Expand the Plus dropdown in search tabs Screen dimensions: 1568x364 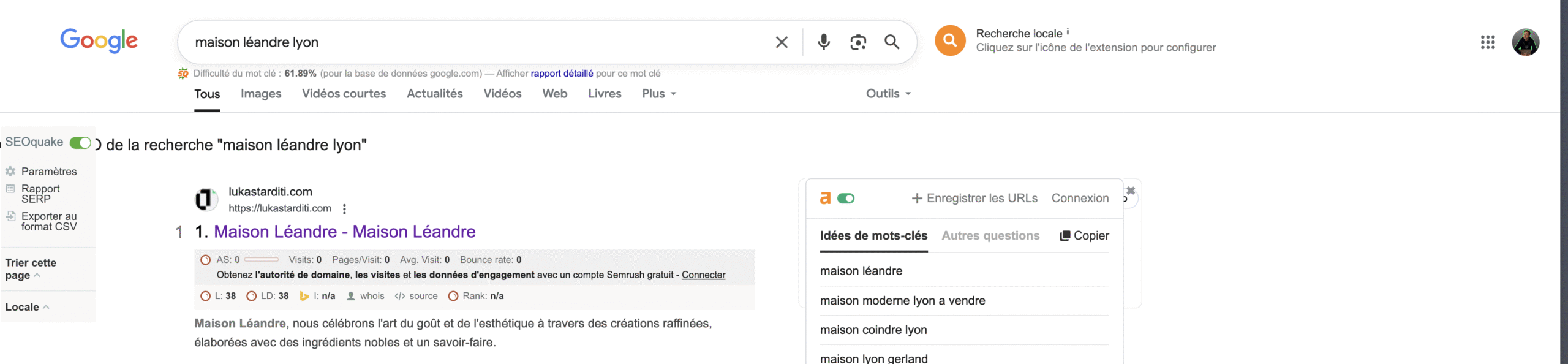click(x=659, y=94)
